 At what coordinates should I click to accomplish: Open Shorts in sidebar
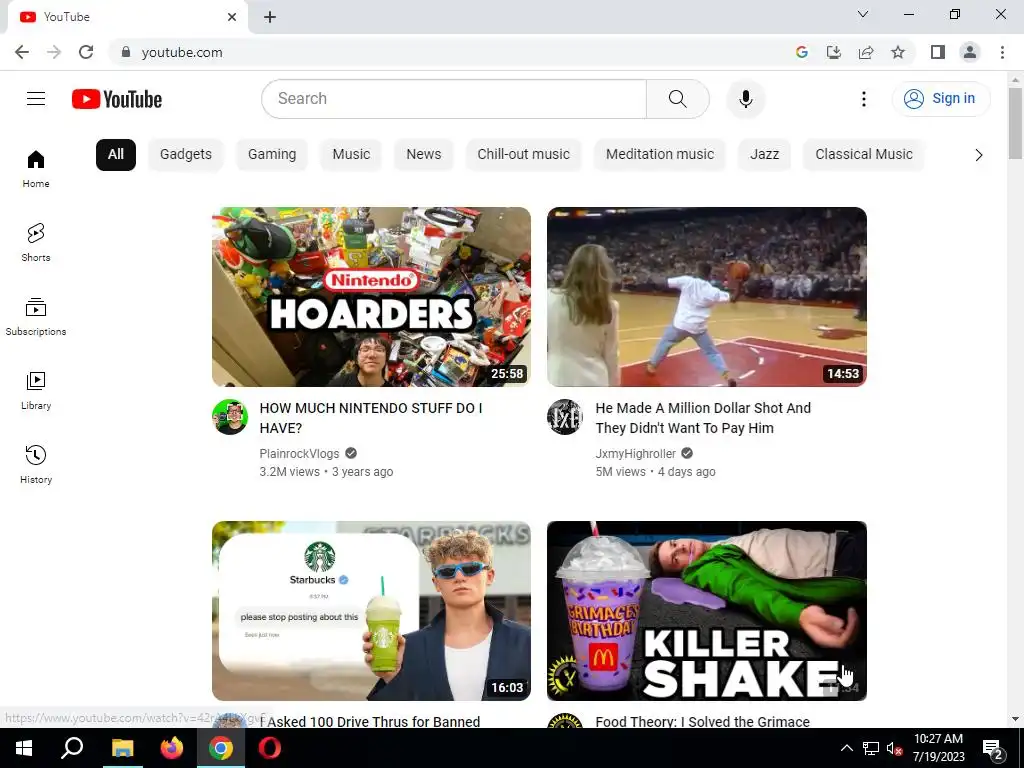[36, 242]
